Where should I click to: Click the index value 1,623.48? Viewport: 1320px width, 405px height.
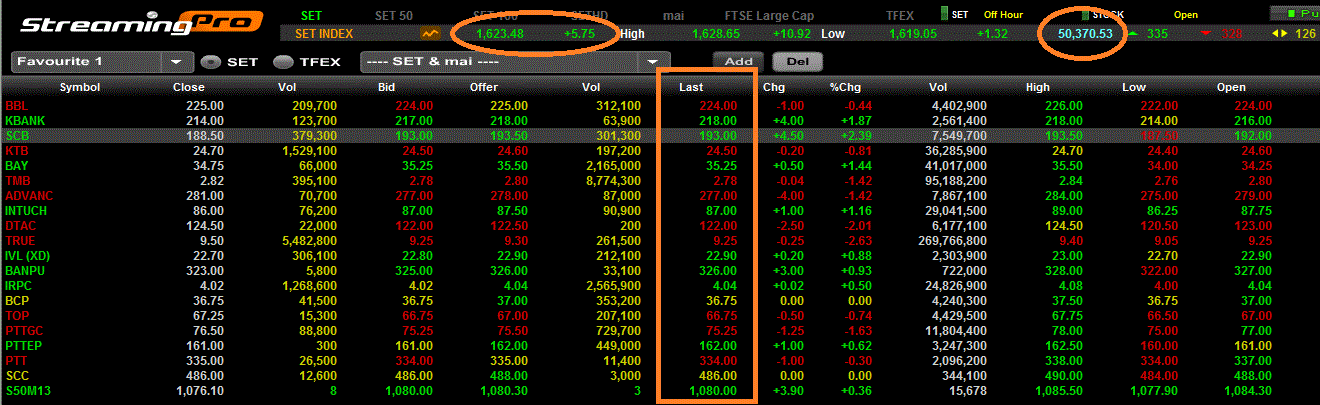[x=500, y=33]
